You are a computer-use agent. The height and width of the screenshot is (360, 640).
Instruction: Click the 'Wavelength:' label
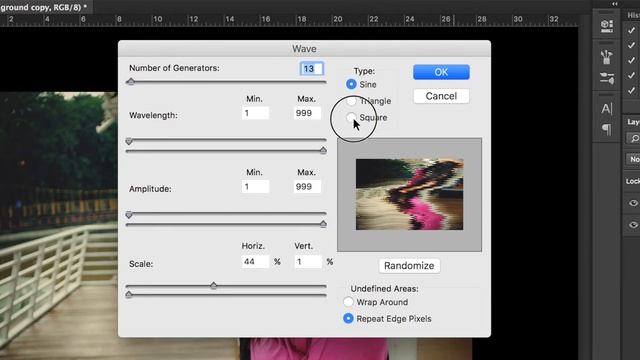(x=153, y=115)
